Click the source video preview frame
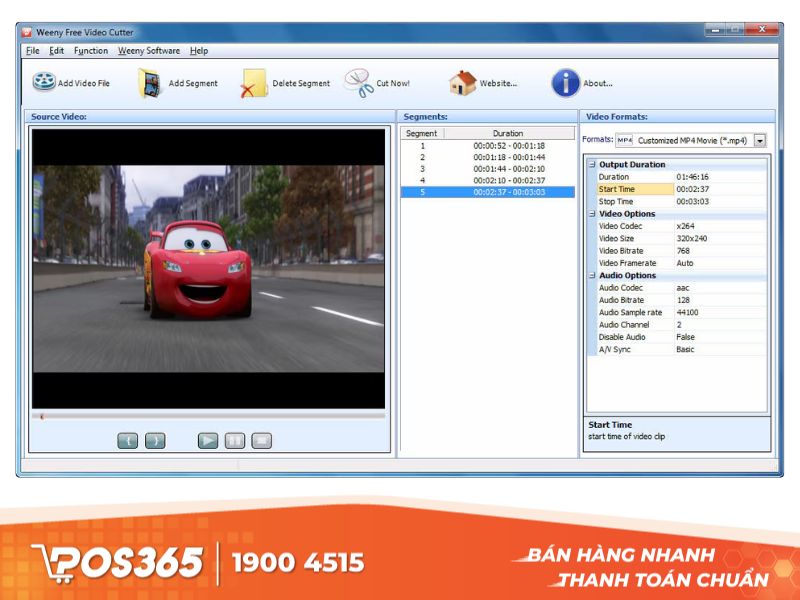This screenshot has width=800, height=600. point(209,268)
